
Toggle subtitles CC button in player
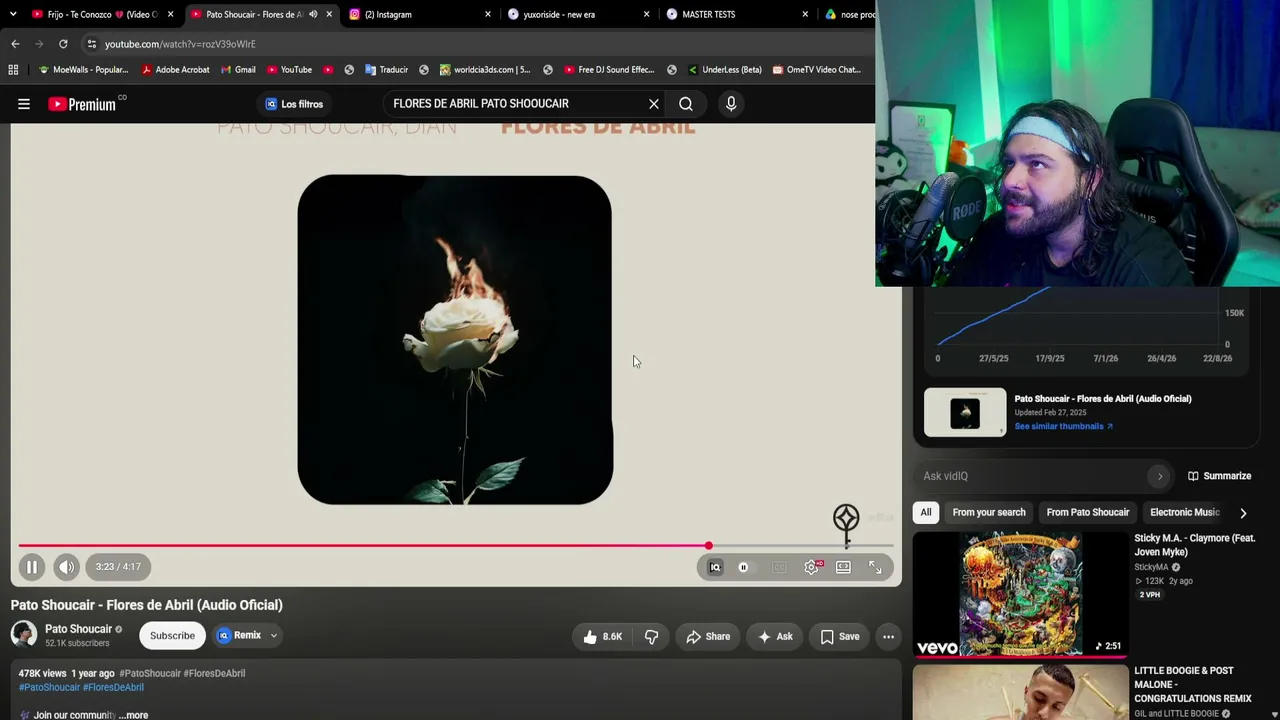click(x=779, y=567)
